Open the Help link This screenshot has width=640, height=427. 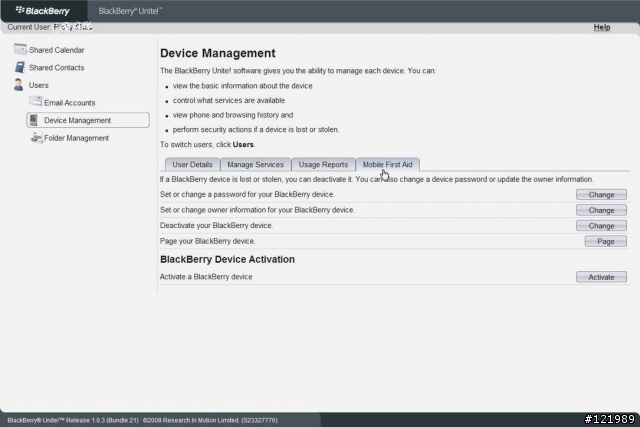[x=602, y=27]
